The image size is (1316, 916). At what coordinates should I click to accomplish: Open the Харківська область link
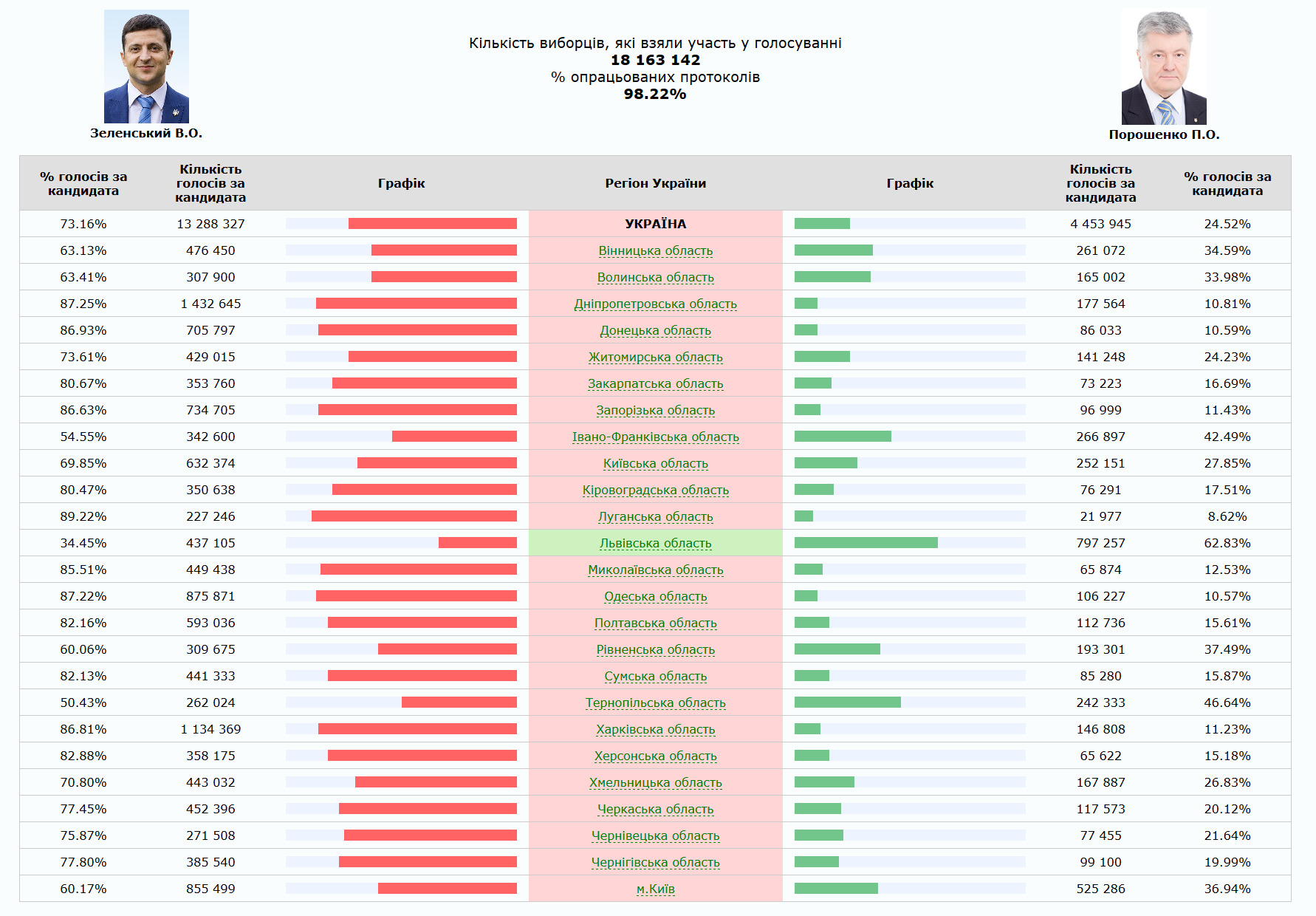pyautogui.click(x=655, y=729)
